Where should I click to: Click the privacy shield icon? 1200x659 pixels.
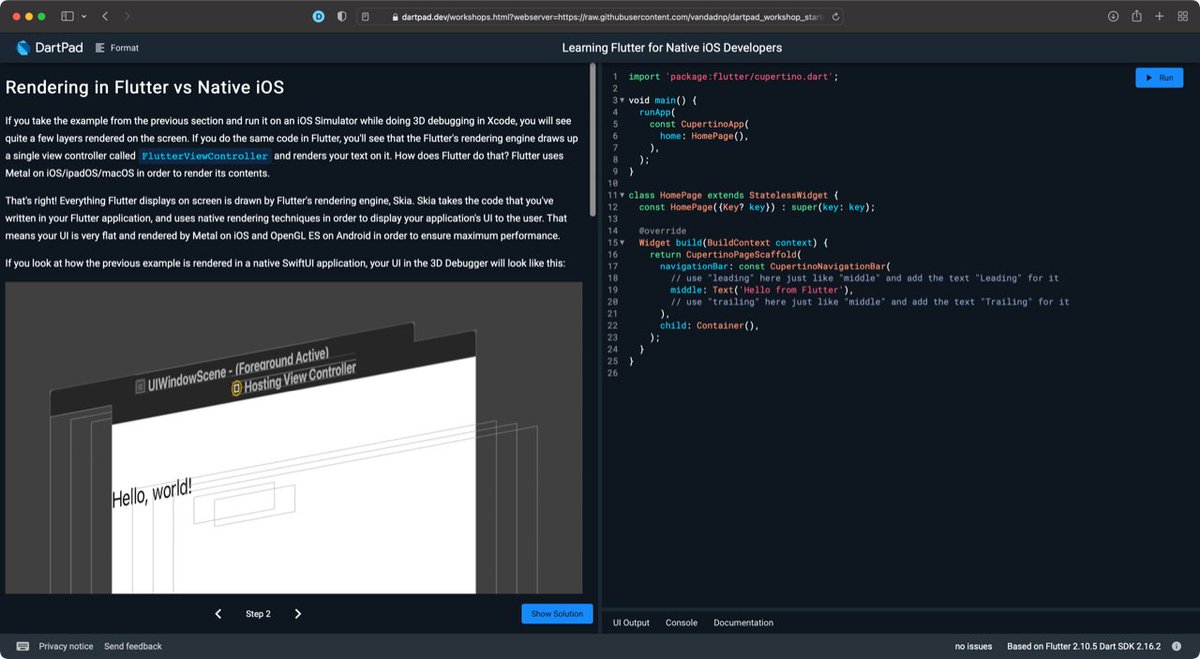pyautogui.click(x=342, y=17)
